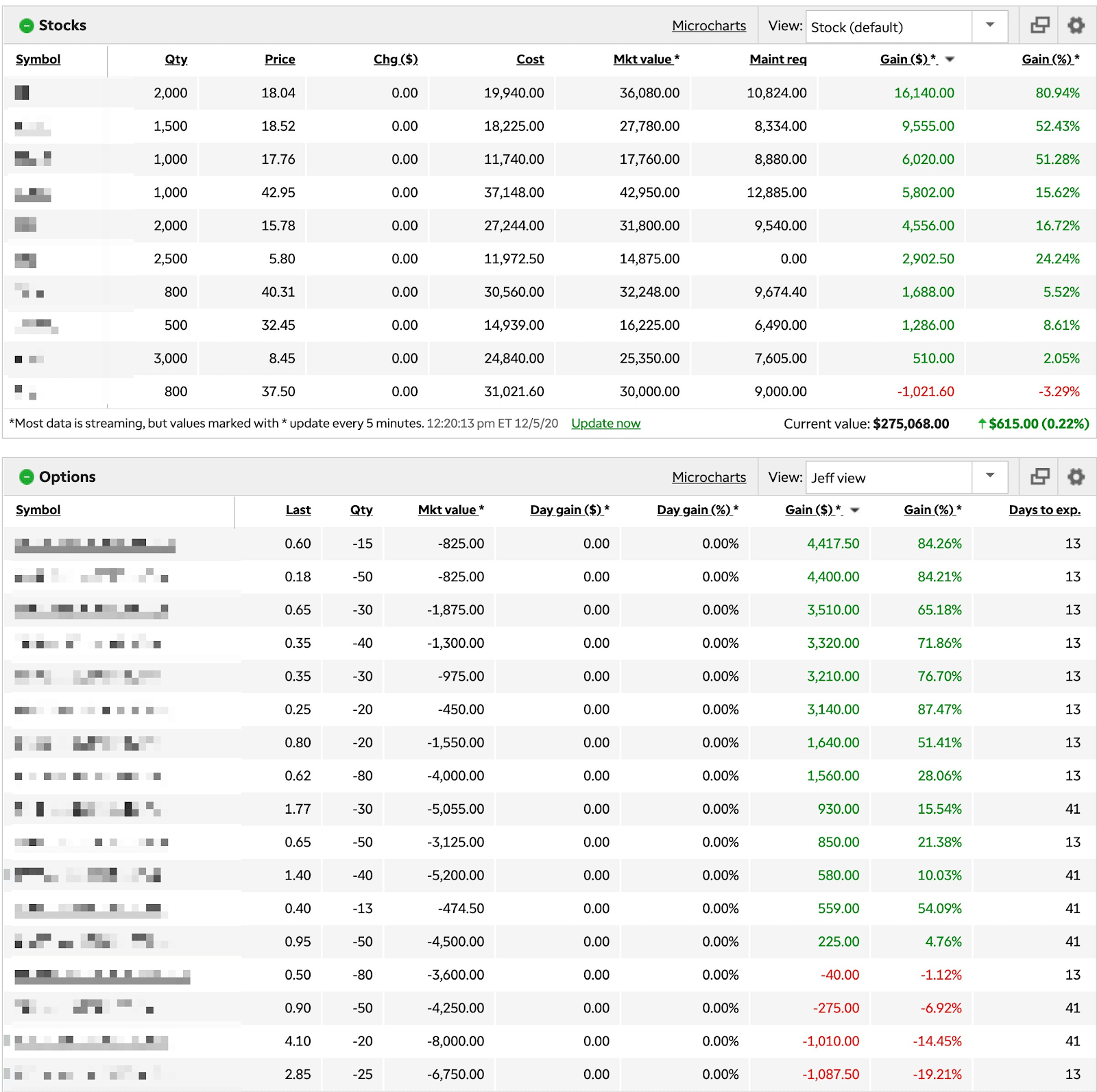Viewport: 1097px width, 1092px height.
Task: Sort Stocks table by Qty
Action: 176,60
